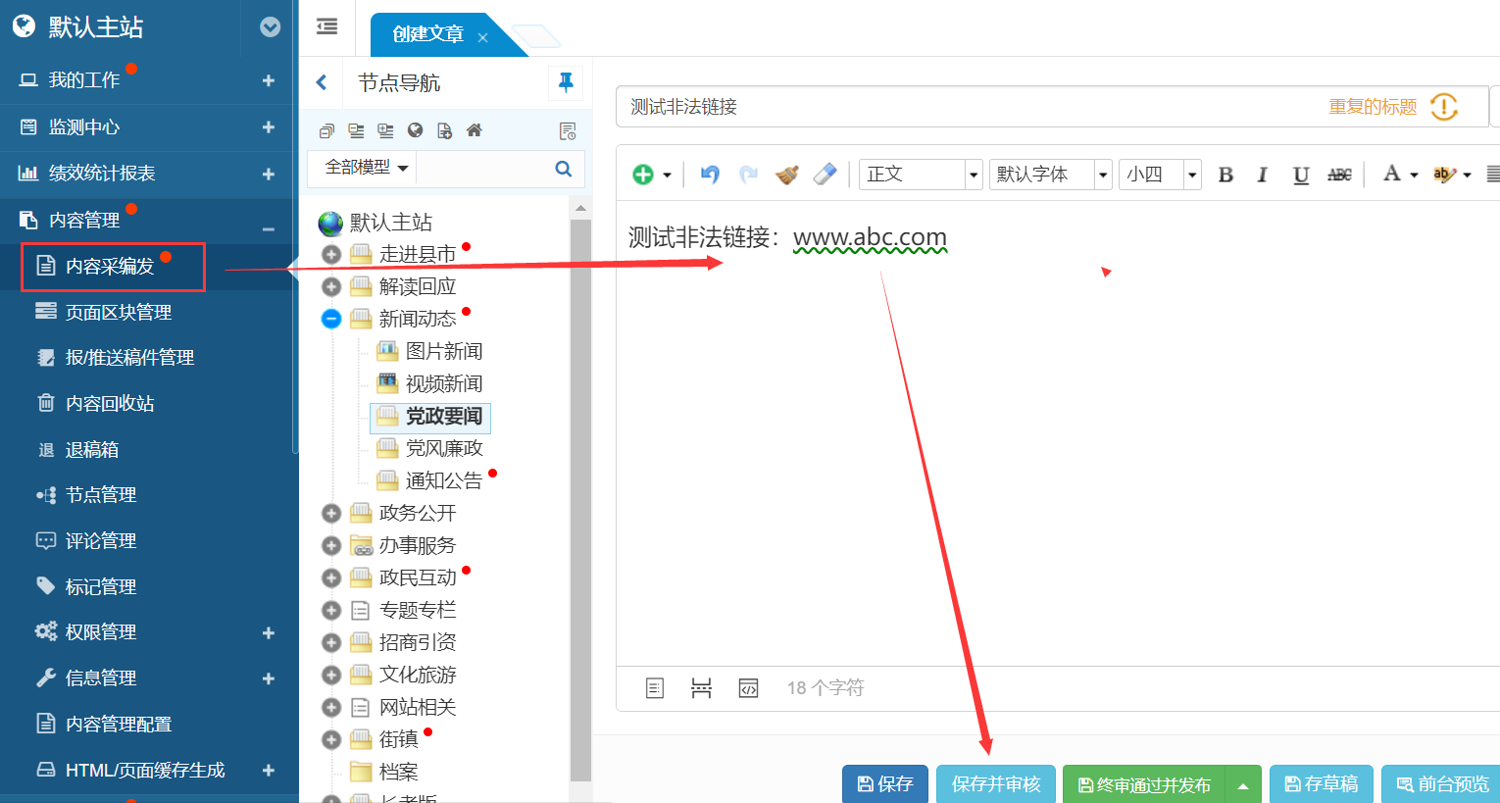The image size is (1500, 803).
Task: Click the search magnifier in node navigation
Action: 563,168
